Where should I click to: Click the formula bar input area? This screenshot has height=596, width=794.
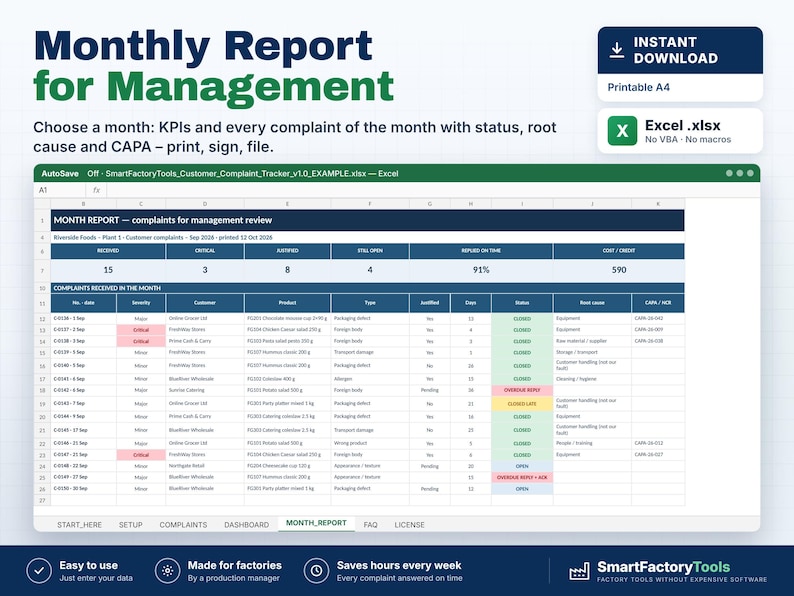[x=433, y=190]
